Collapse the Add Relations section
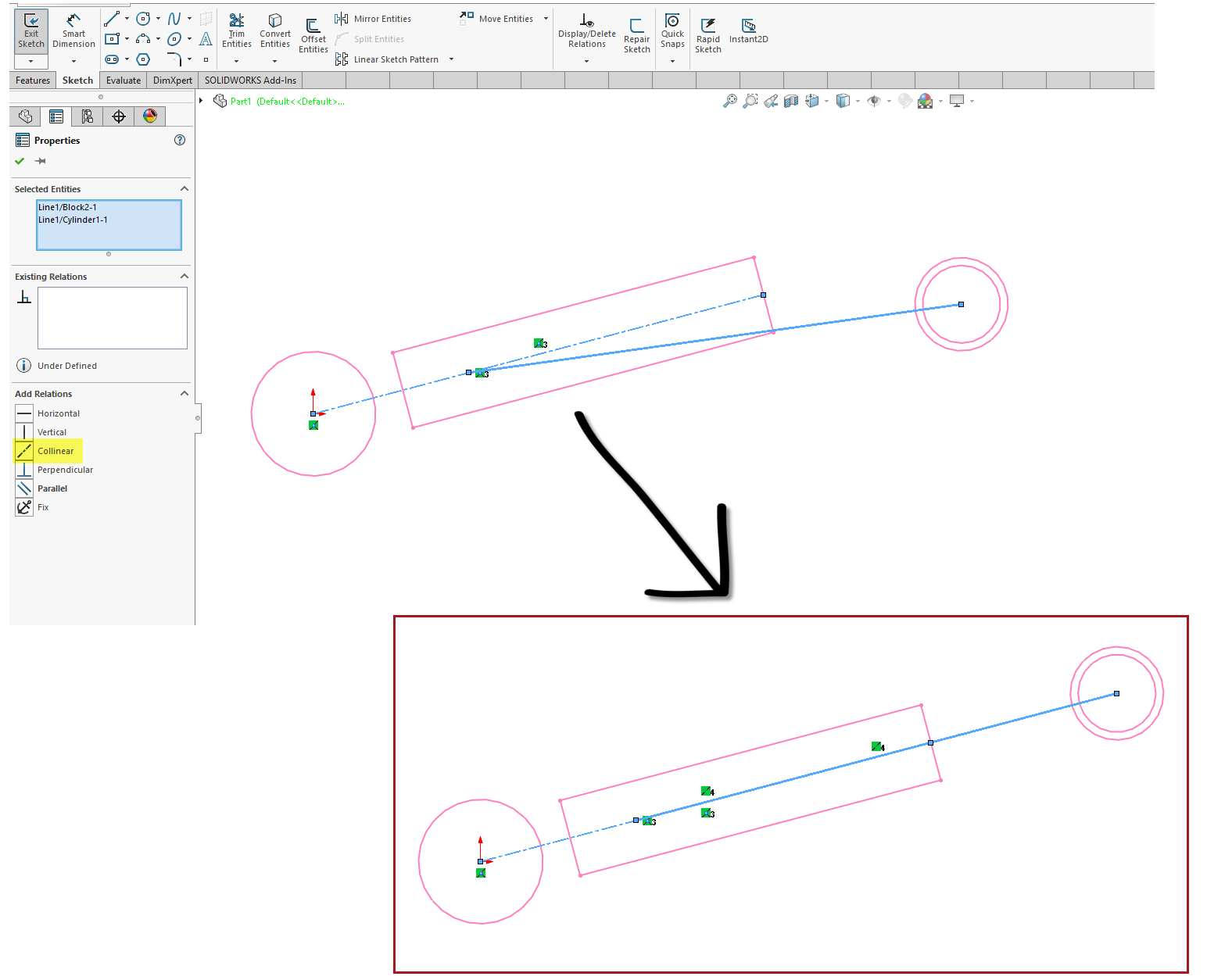This screenshot has width=1207, height=980. [x=184, y=393]
